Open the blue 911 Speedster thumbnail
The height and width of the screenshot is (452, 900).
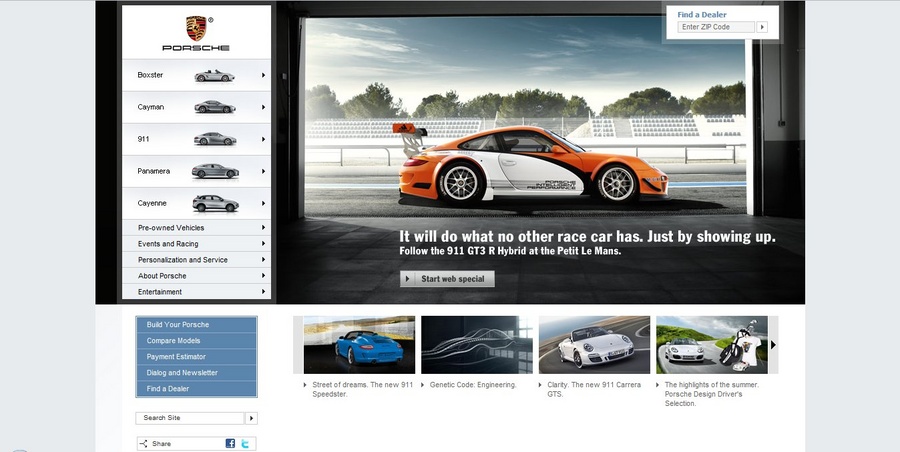[359, 345]
